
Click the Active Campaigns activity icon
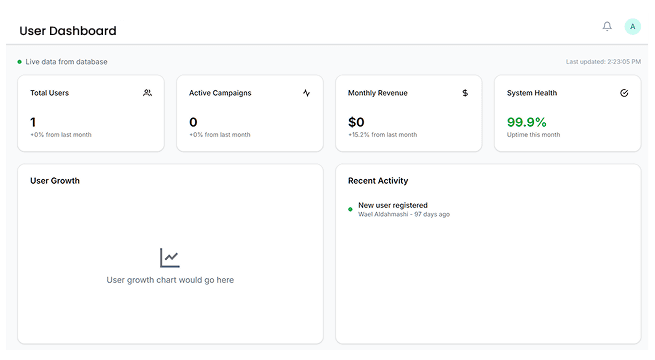[306, 93]
